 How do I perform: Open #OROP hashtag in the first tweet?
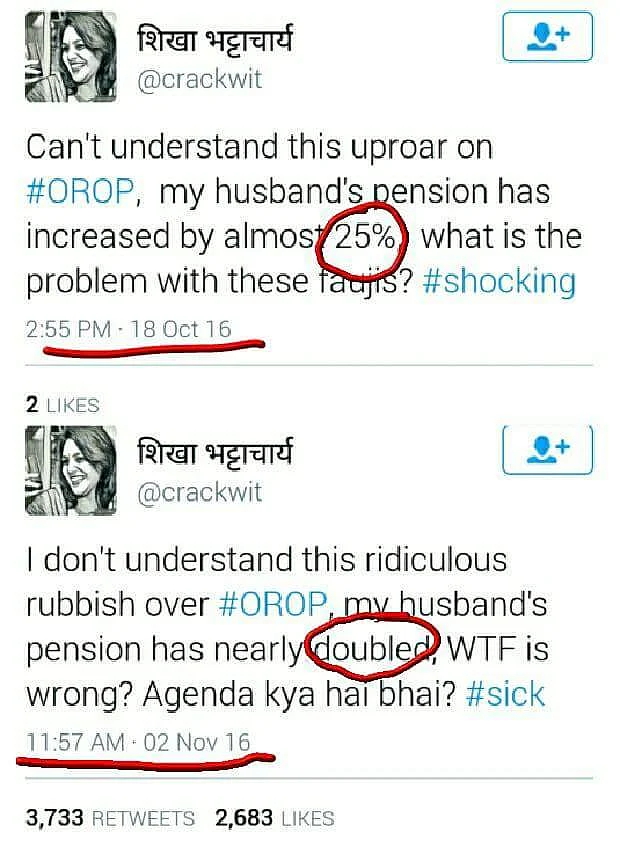point(79,192)
